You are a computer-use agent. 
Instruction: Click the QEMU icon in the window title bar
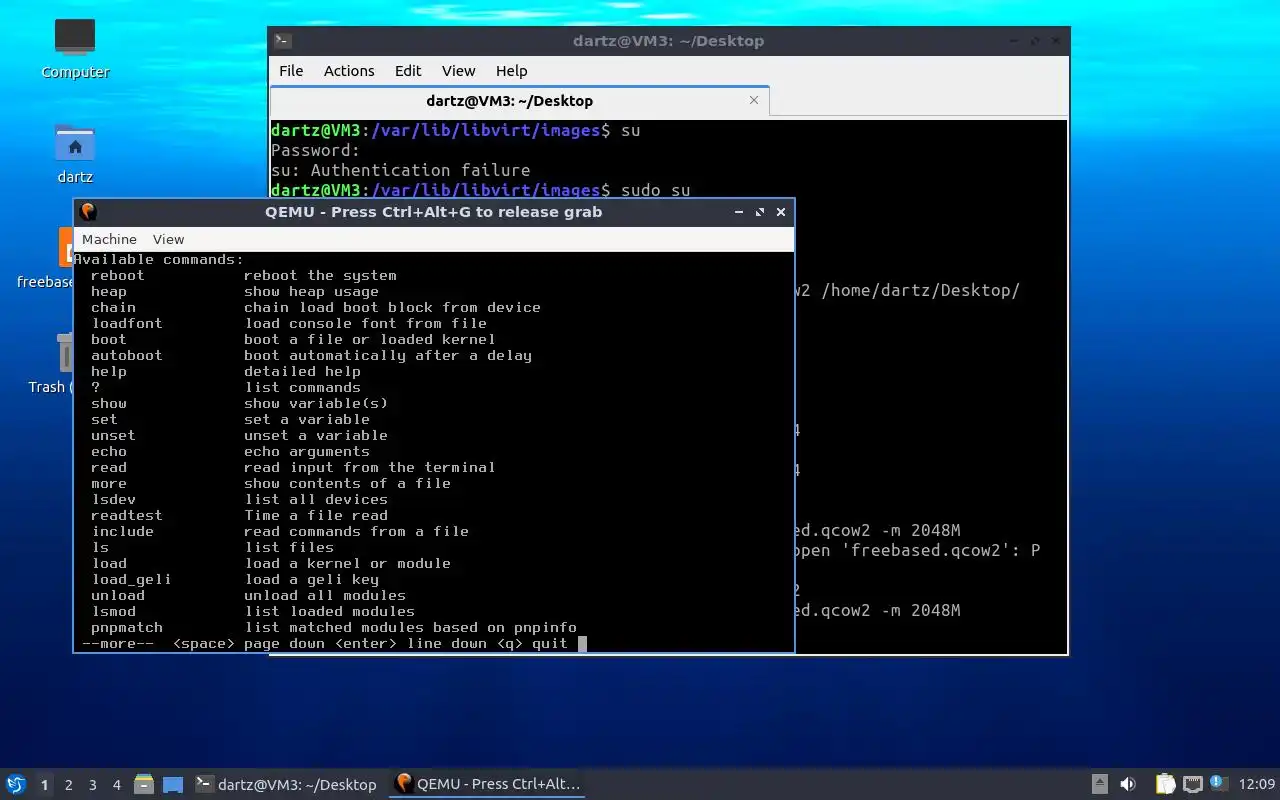tap(88, 212)
